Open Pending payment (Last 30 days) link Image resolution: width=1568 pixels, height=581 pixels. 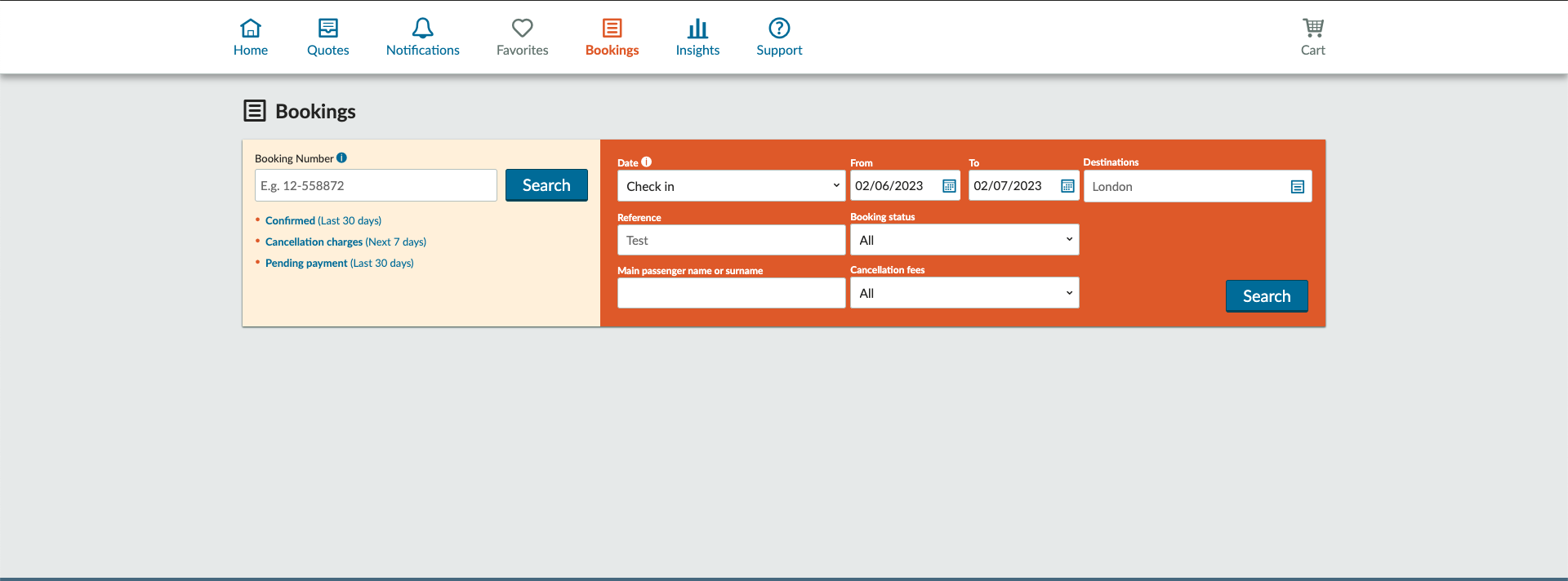click(340, 263)
